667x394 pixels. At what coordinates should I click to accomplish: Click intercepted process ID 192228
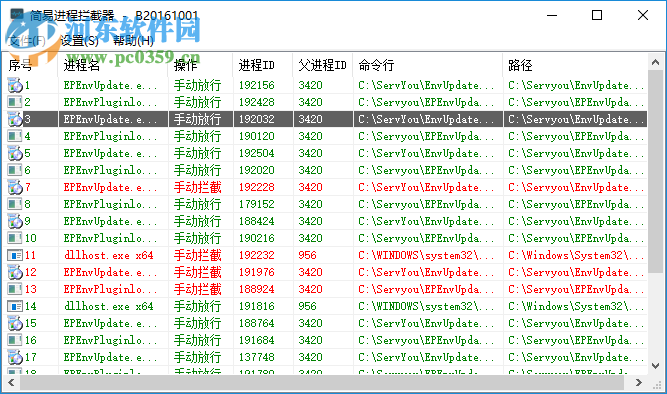[x=257, y=187]
